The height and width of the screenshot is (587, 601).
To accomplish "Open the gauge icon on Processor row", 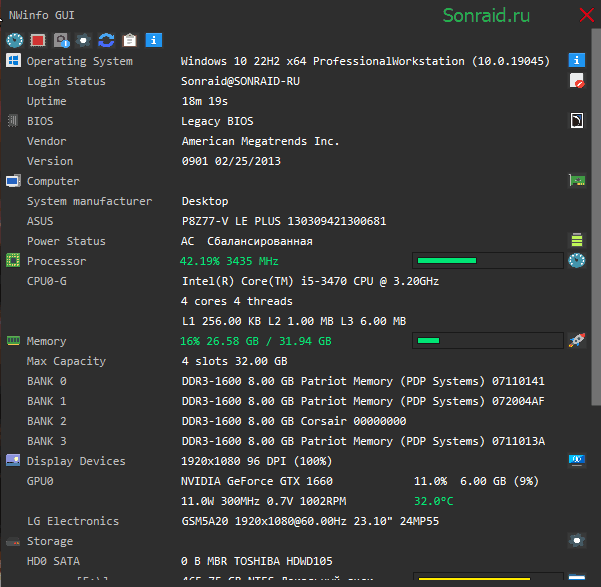I will [576, 261].
